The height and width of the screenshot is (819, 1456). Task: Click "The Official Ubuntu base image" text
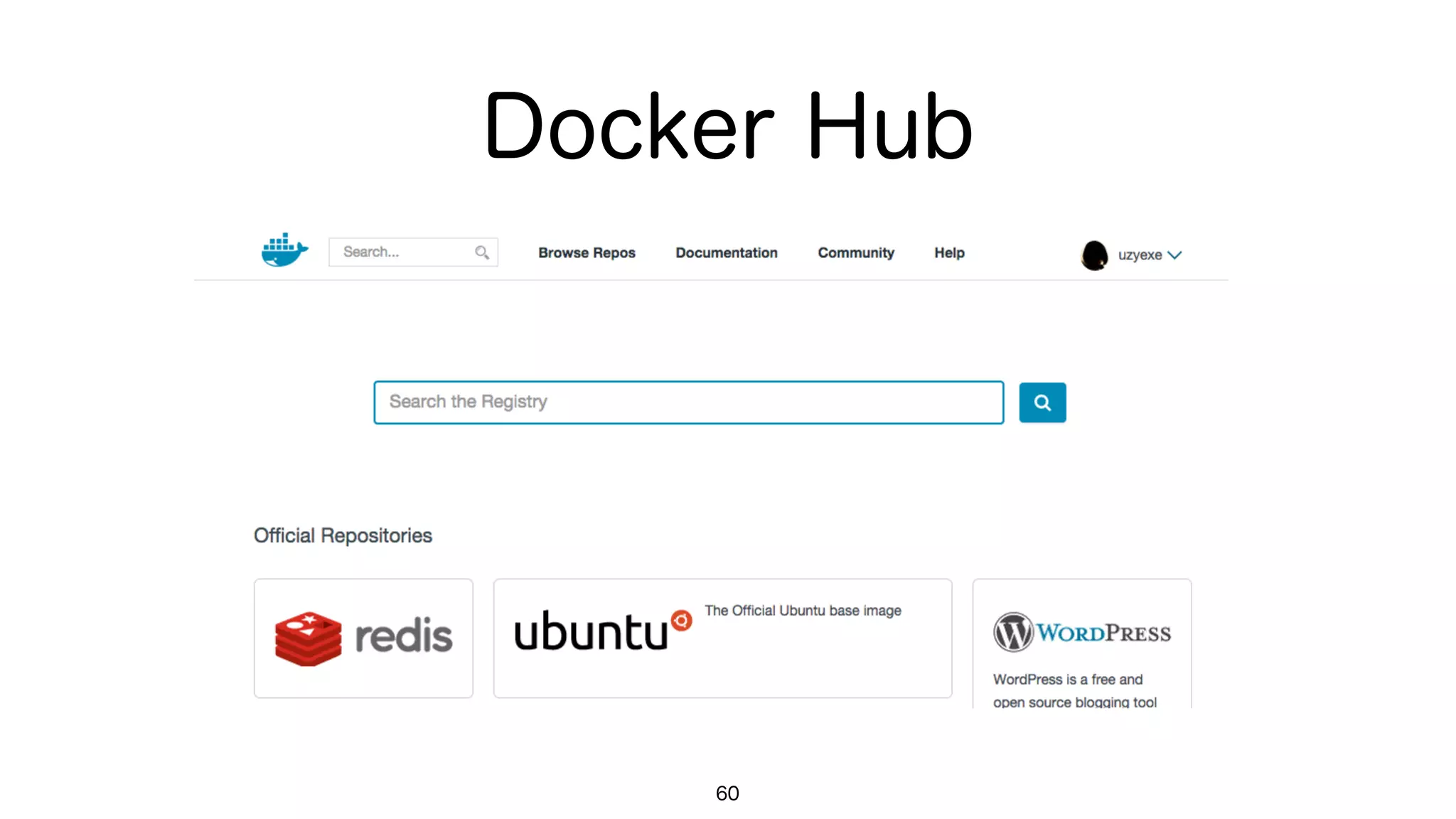(x=803, y=611)
